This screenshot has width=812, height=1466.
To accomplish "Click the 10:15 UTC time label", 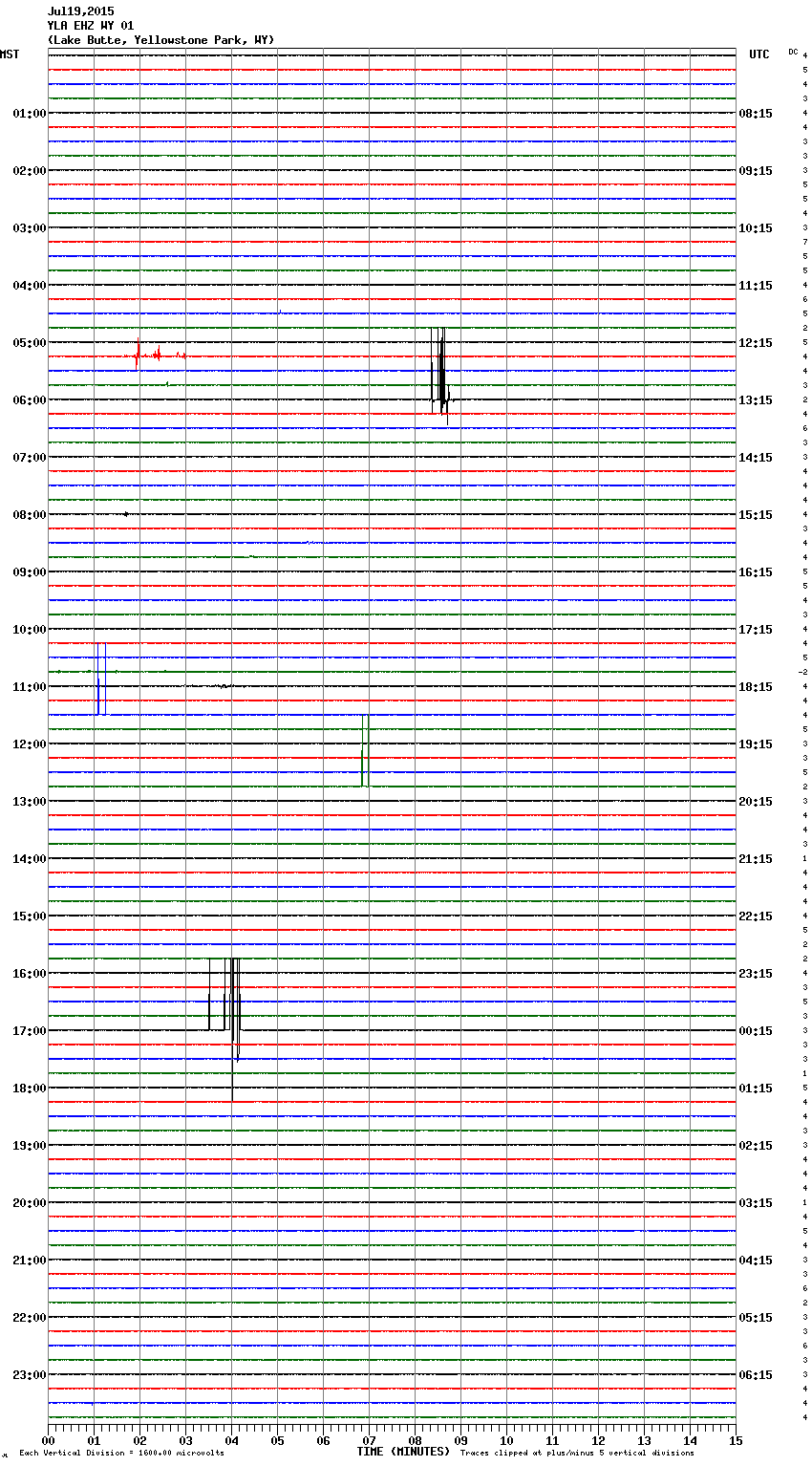I will [756, 227].
